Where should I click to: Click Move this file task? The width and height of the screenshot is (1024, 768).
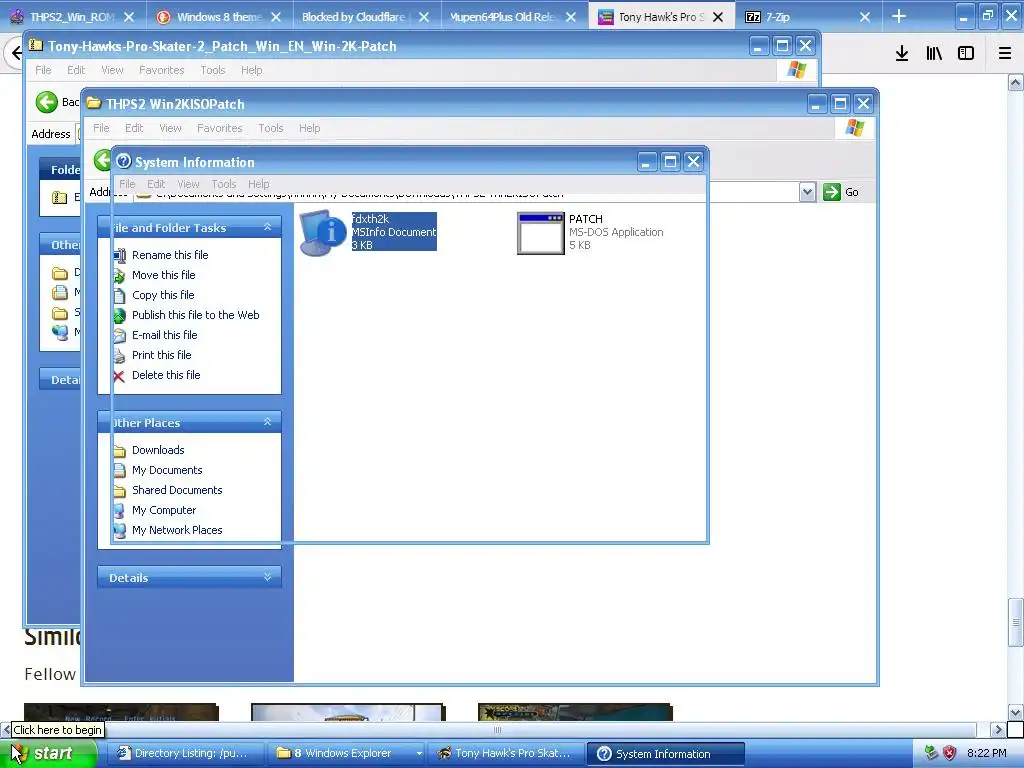click(163, 275)
